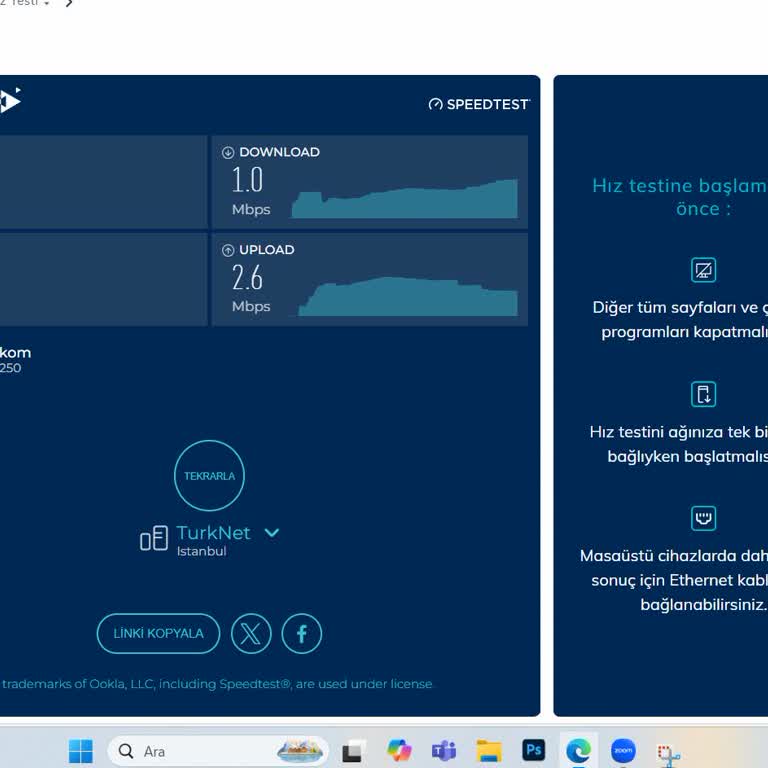Expand the TurkNet server dropdown chevron
Screen dimensions: 768x768
[x=271, y=533]
